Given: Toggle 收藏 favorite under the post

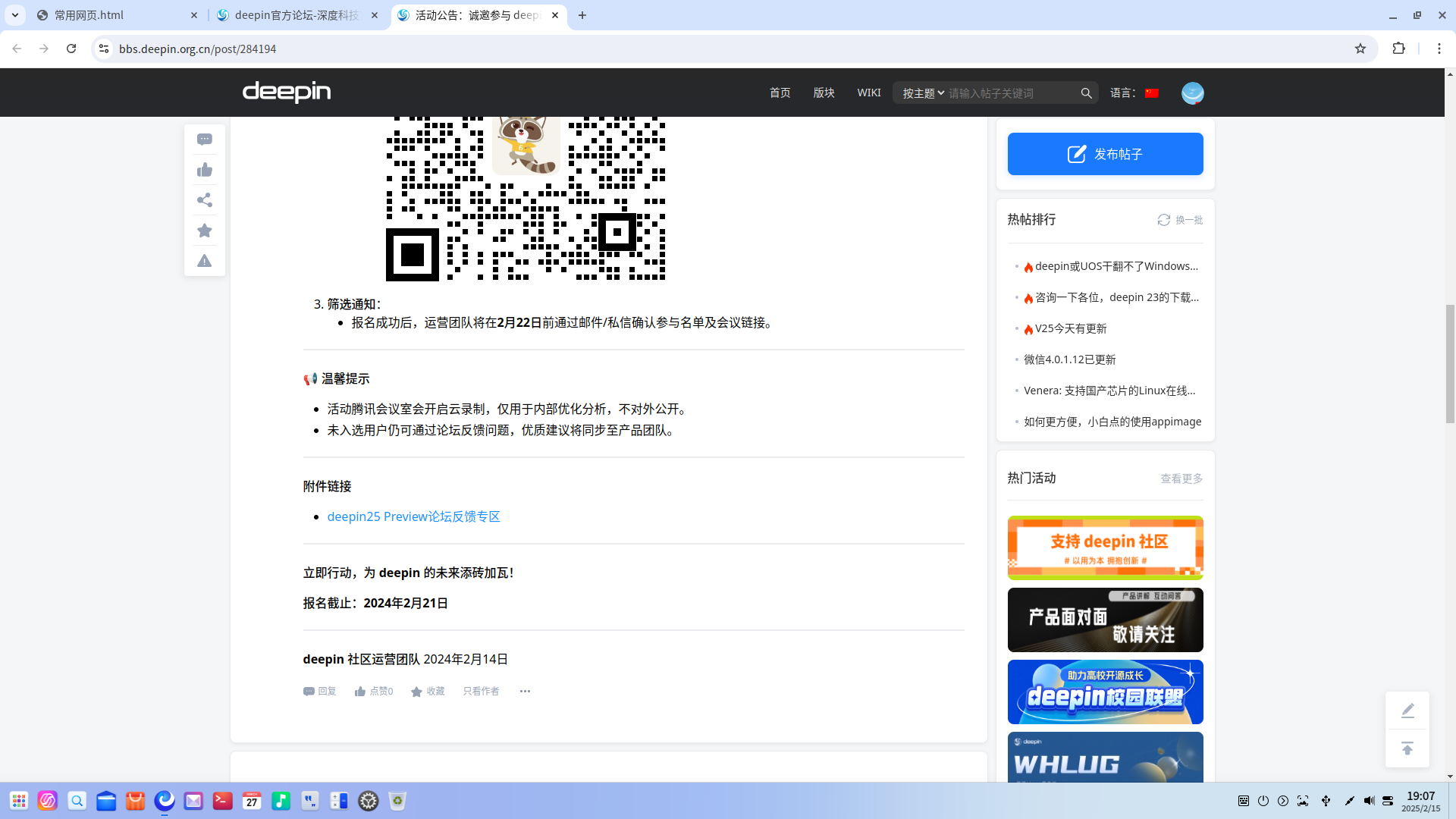Looking at the screenshot, I should point(428,691).
